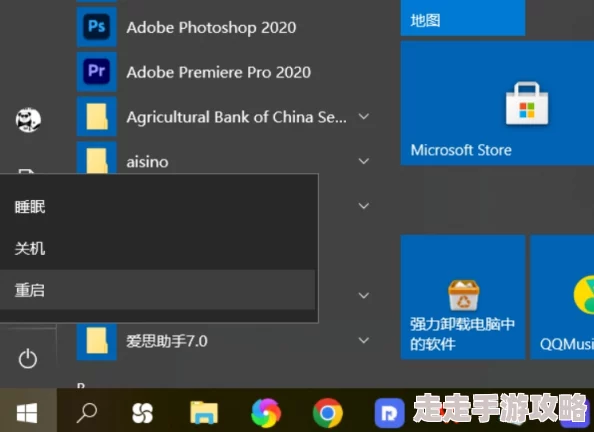The image size is (594, 432).
Task: Expand the folder chevron just above 爱思助手7.0's
Action: pyautogui.click(x=364, y=295)
